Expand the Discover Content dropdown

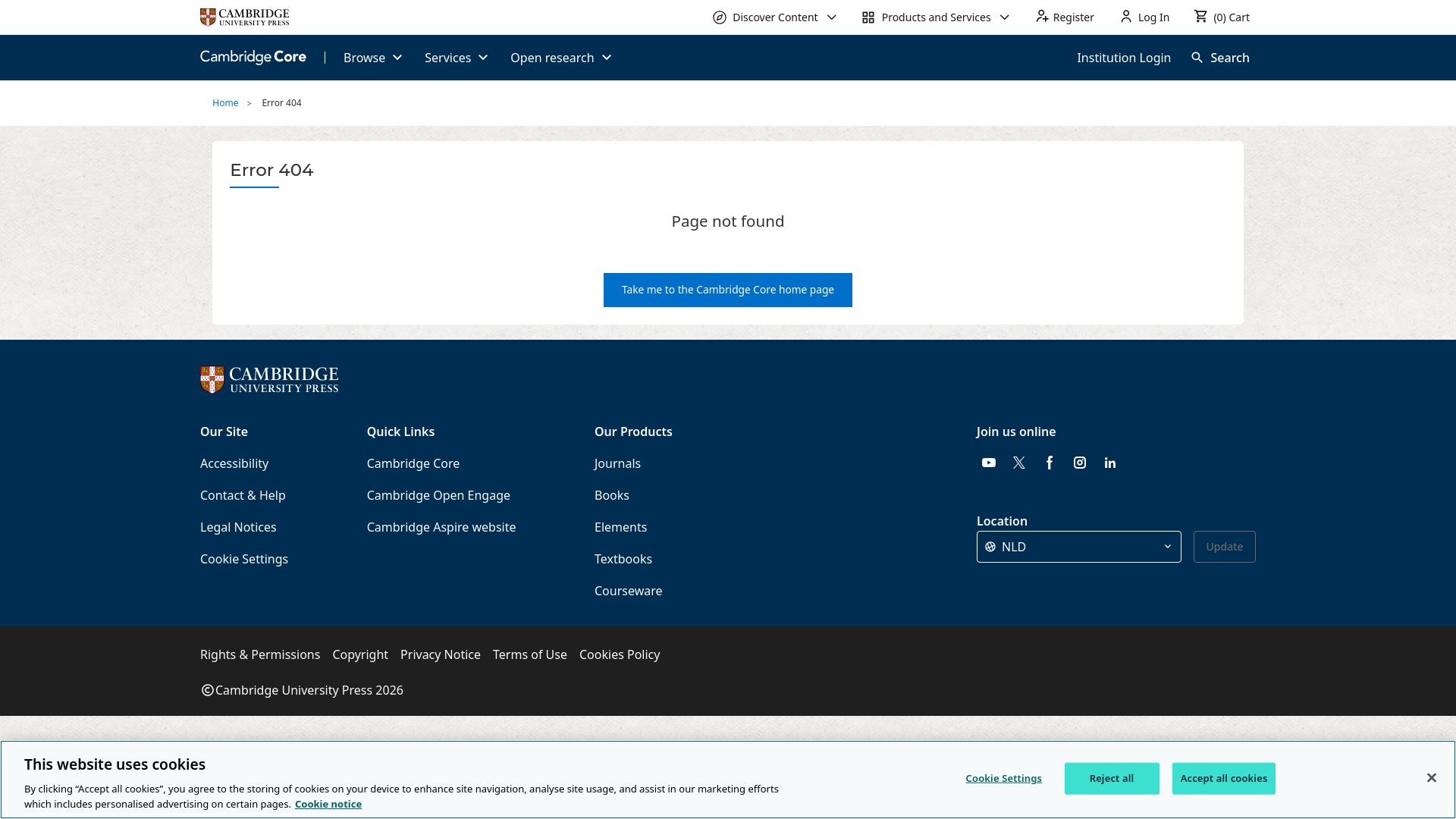point(775,17)
